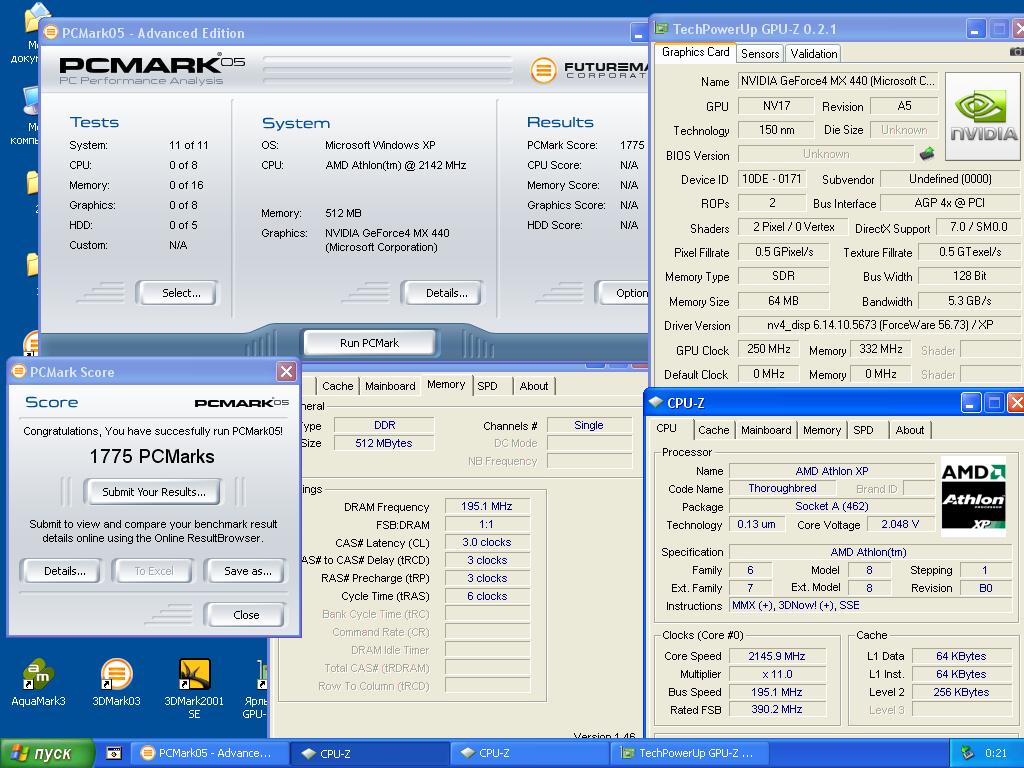1024x768 pixels.
Task: Click the Bus Interface AGP 4x @ PCI field
Action: pos(950,202)
